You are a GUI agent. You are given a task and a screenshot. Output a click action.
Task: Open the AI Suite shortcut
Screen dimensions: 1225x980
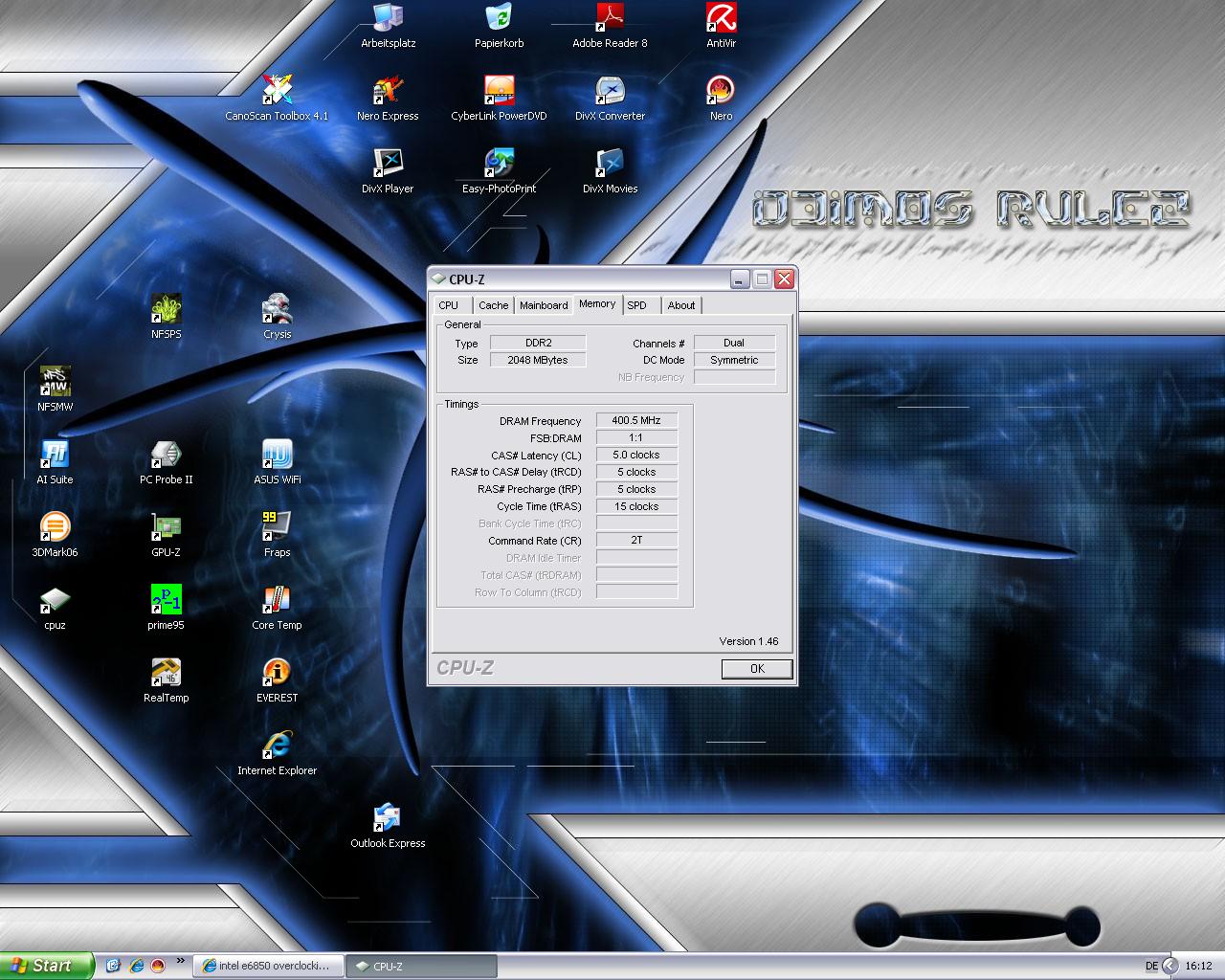pos(55,461)
